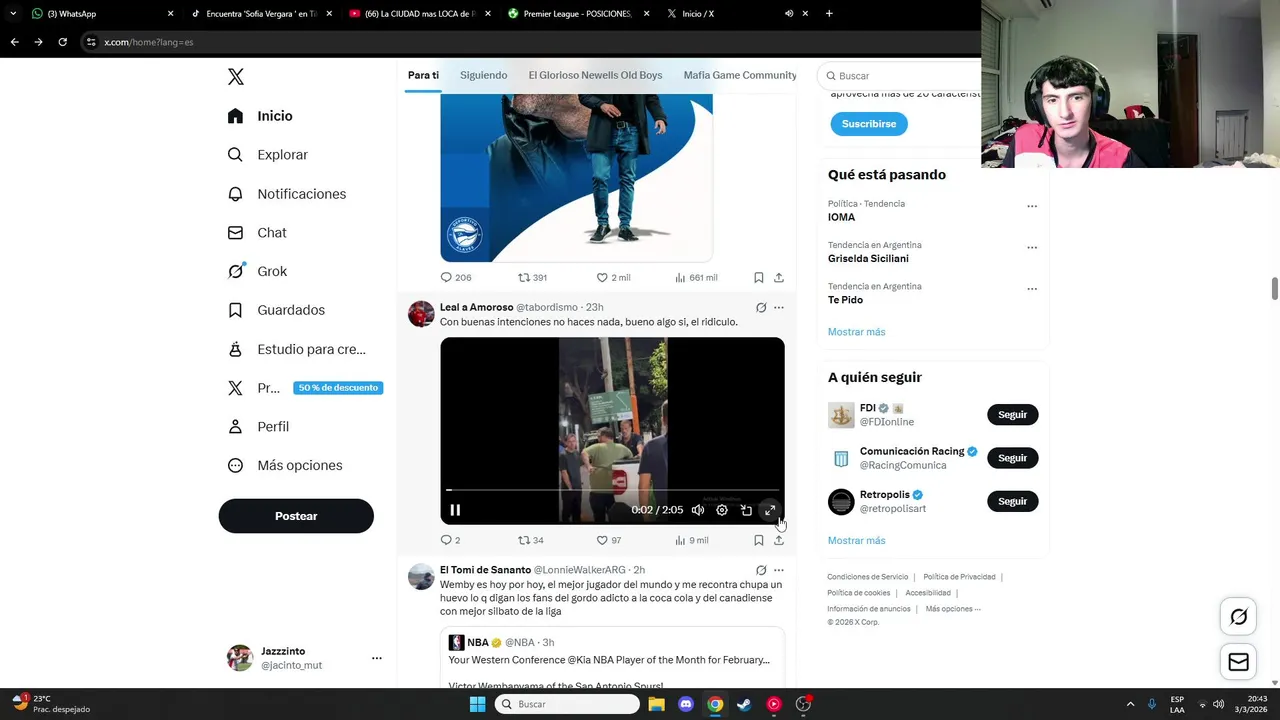
Task: Open Grok from the sidebar
Action: click(257, 271)
